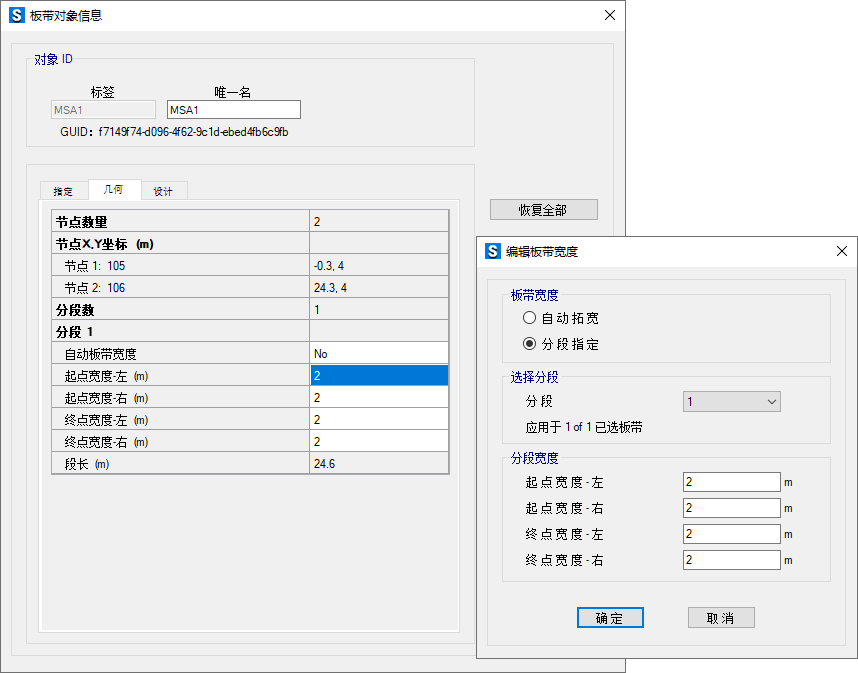Click the 唯一名 text field
This screenshot has height=673, width=858.
coord(234,110)
